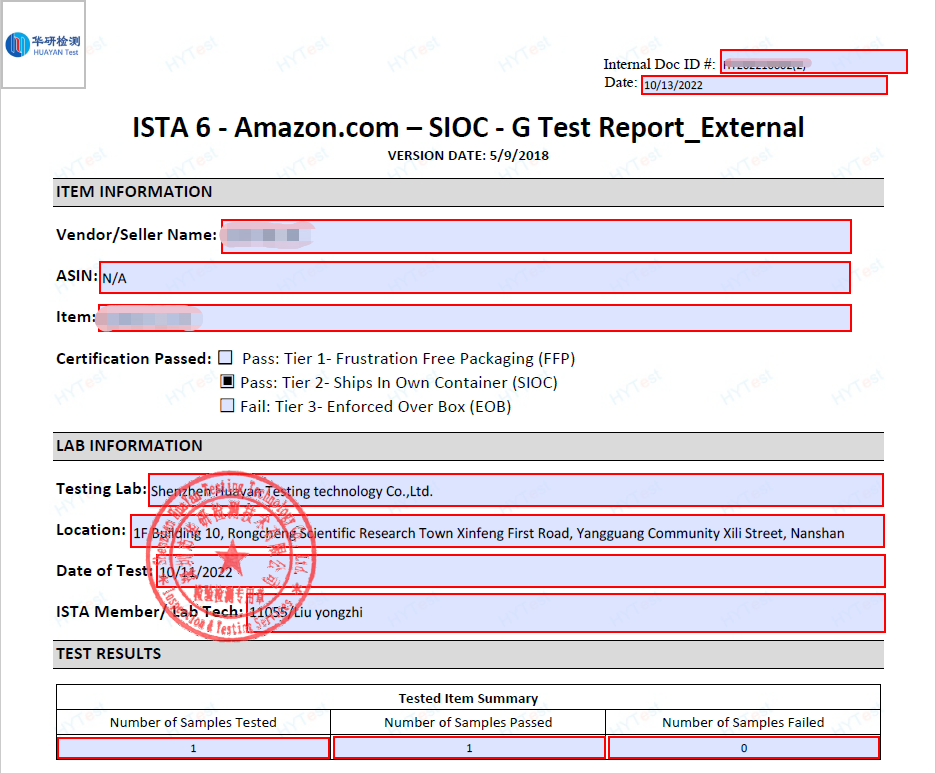Click into the Vendor/Seller Name field

pos(535,236)
